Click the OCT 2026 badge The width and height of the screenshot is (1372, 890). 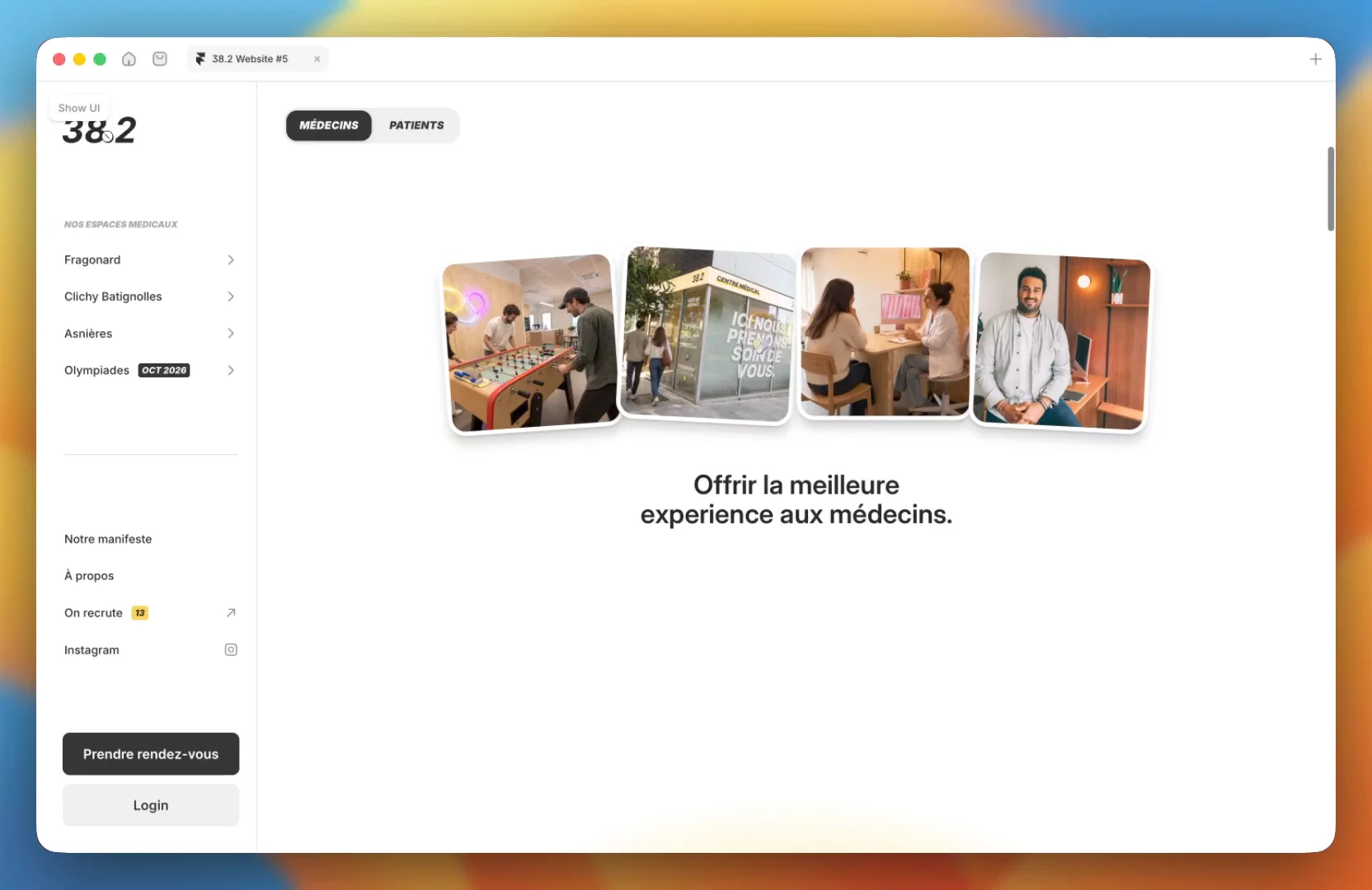[x=164, y=371]
